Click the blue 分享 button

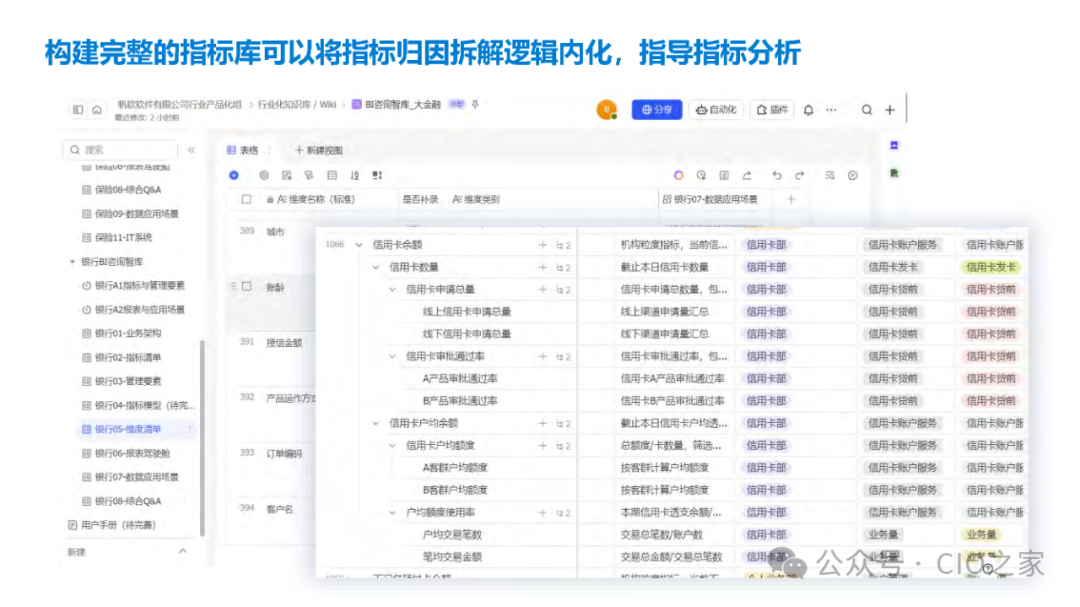click(657, 110)
